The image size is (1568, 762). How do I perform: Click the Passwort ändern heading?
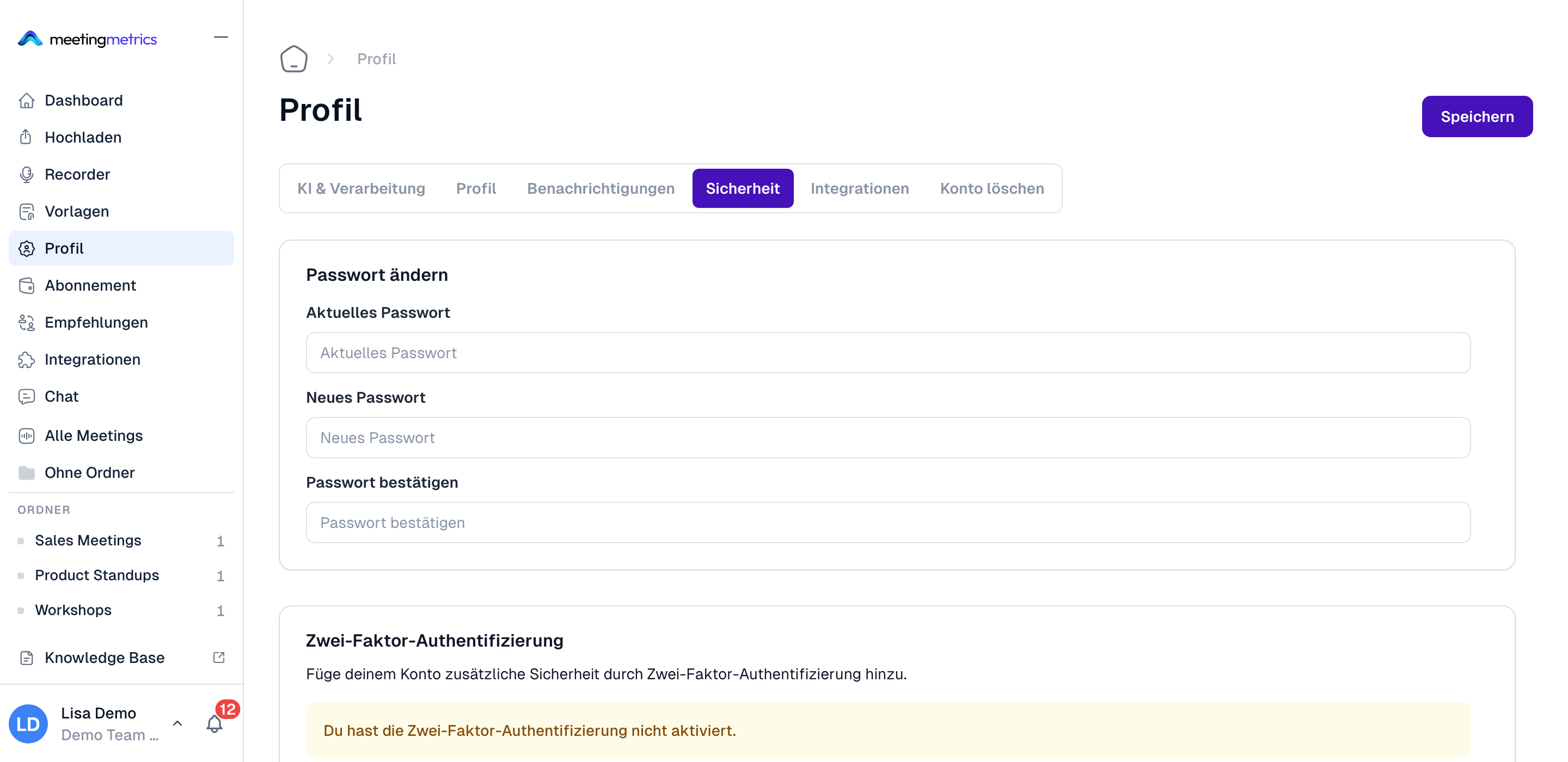(377, 275)
